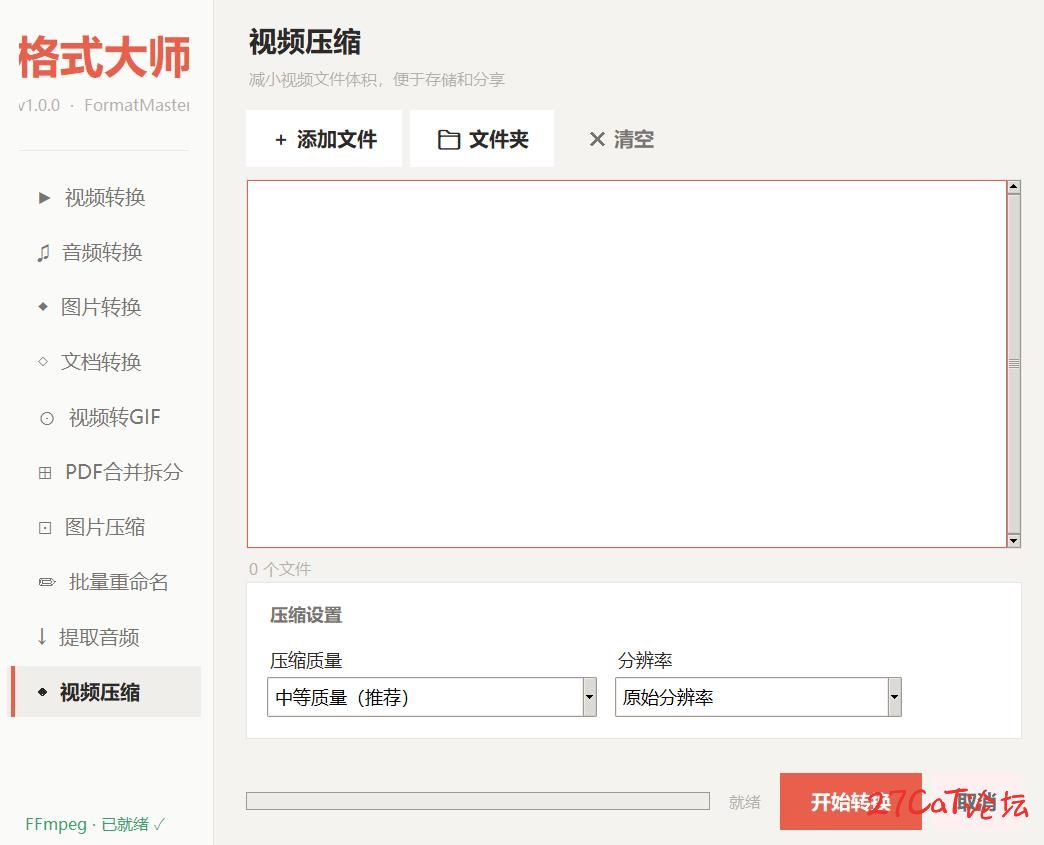Click the 就绪 status label
Image resolution: width=1044 pixels, height=845 pixels.
point(744,802)
